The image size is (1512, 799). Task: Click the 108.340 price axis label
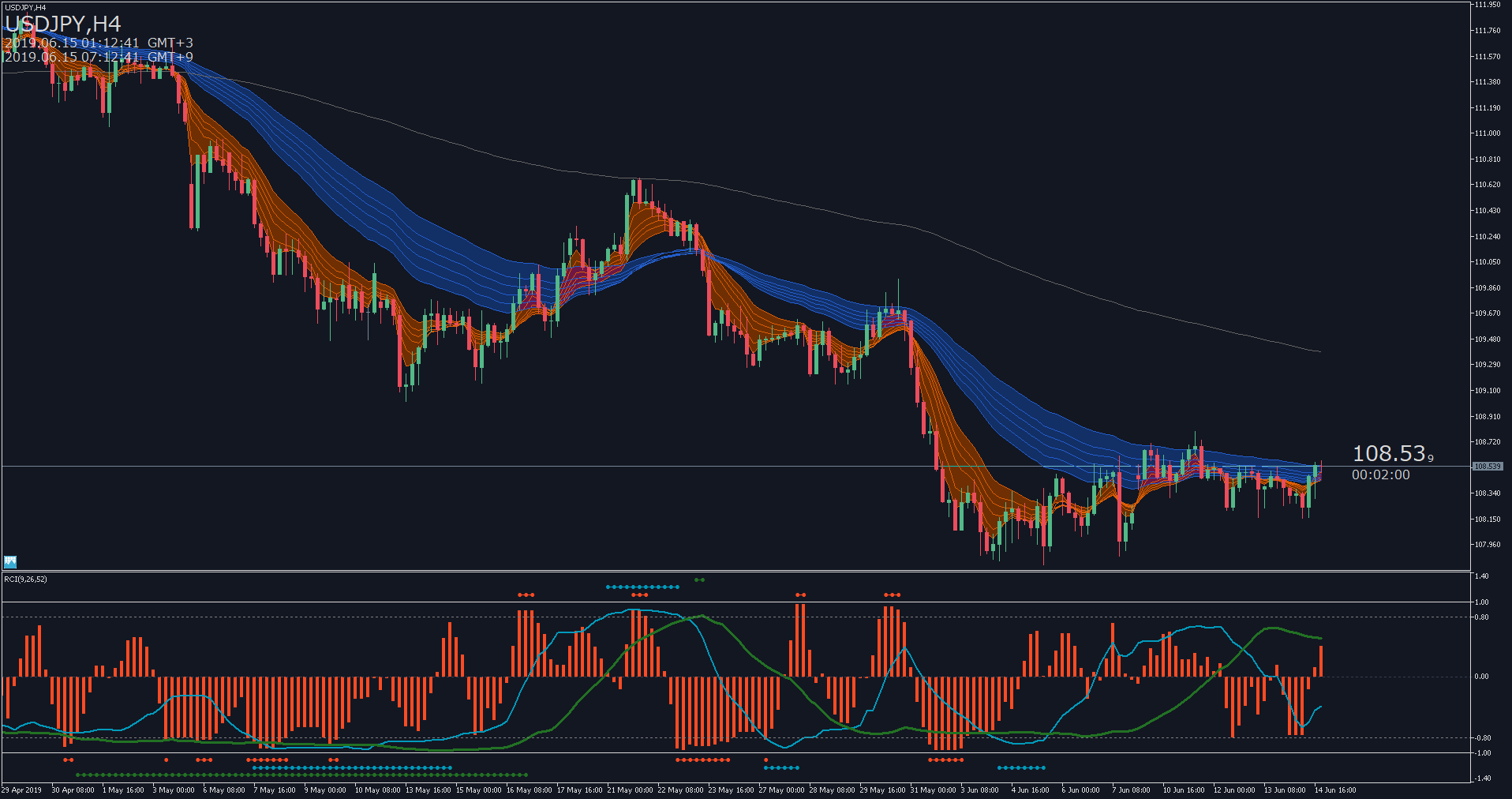[1488, 493]
